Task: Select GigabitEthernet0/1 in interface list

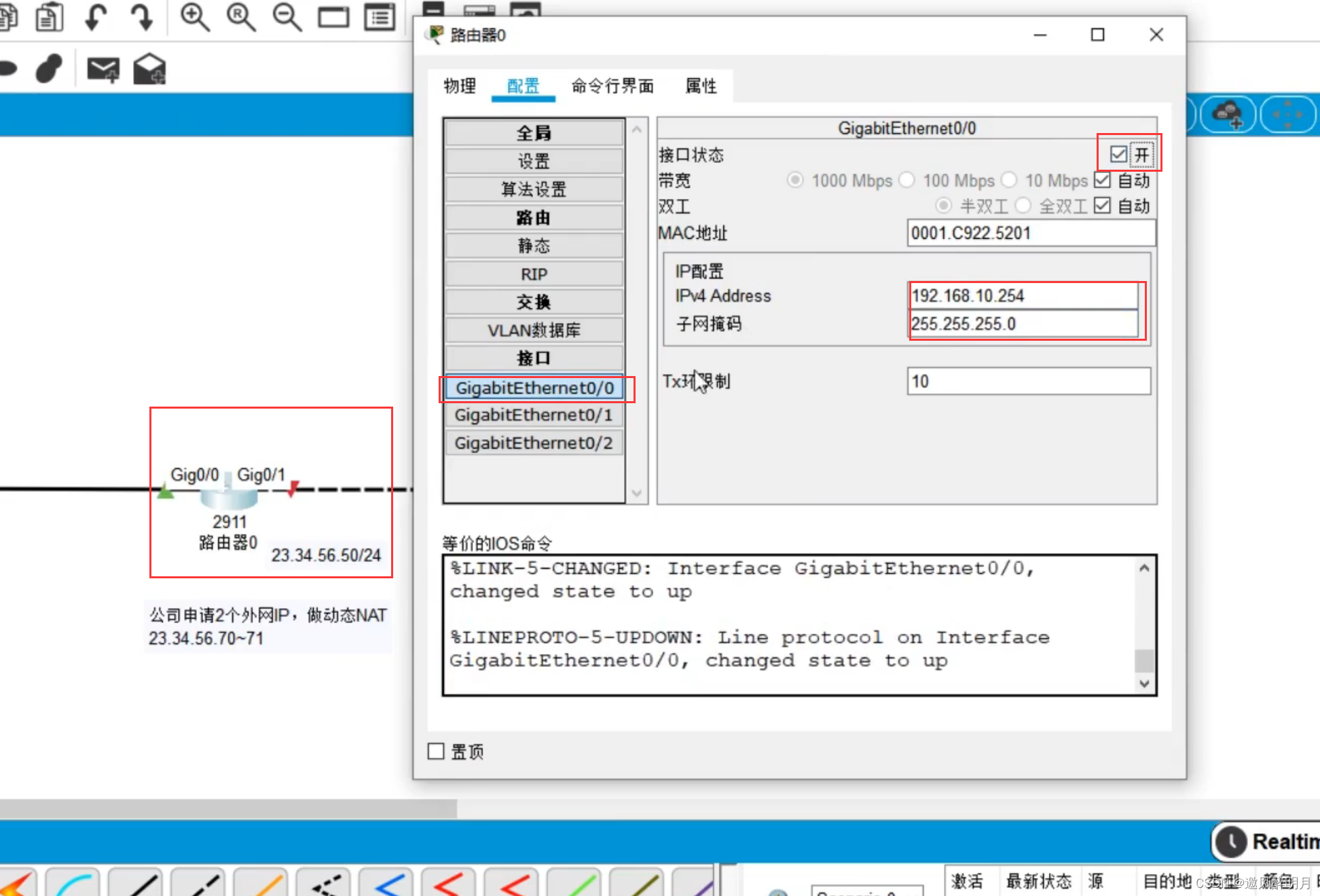Action: click(534, 415)
